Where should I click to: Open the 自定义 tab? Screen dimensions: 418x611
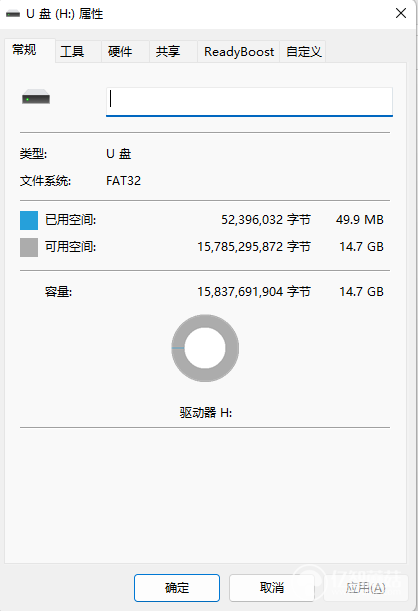pyautogui.click(x=303, y=51)
